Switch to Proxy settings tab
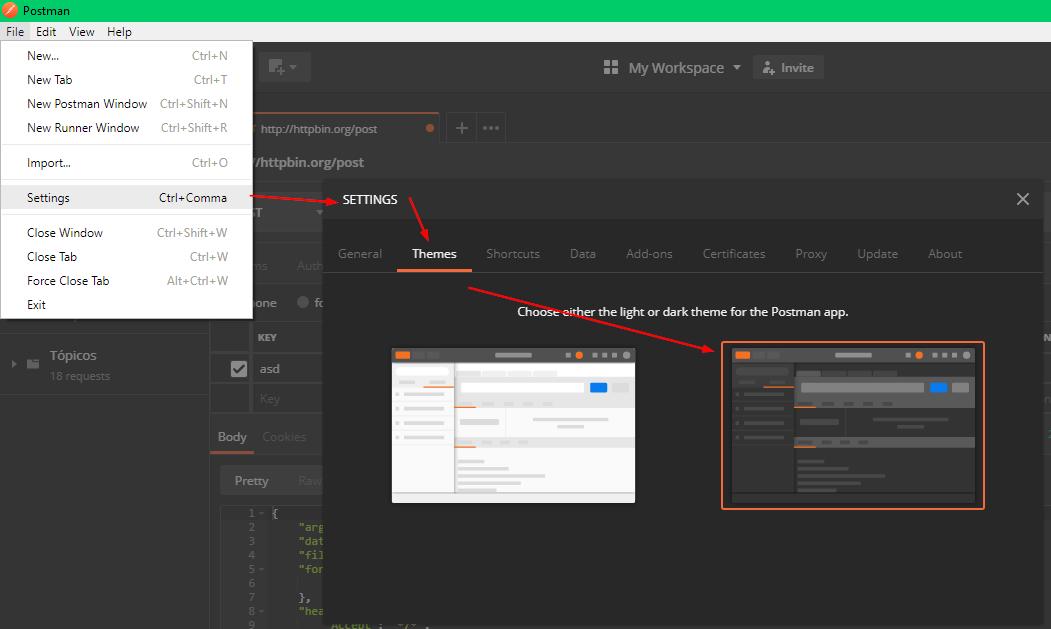The height and width of the screenshot is (629, 1051). pyautogui.click(x=811, y=254)
